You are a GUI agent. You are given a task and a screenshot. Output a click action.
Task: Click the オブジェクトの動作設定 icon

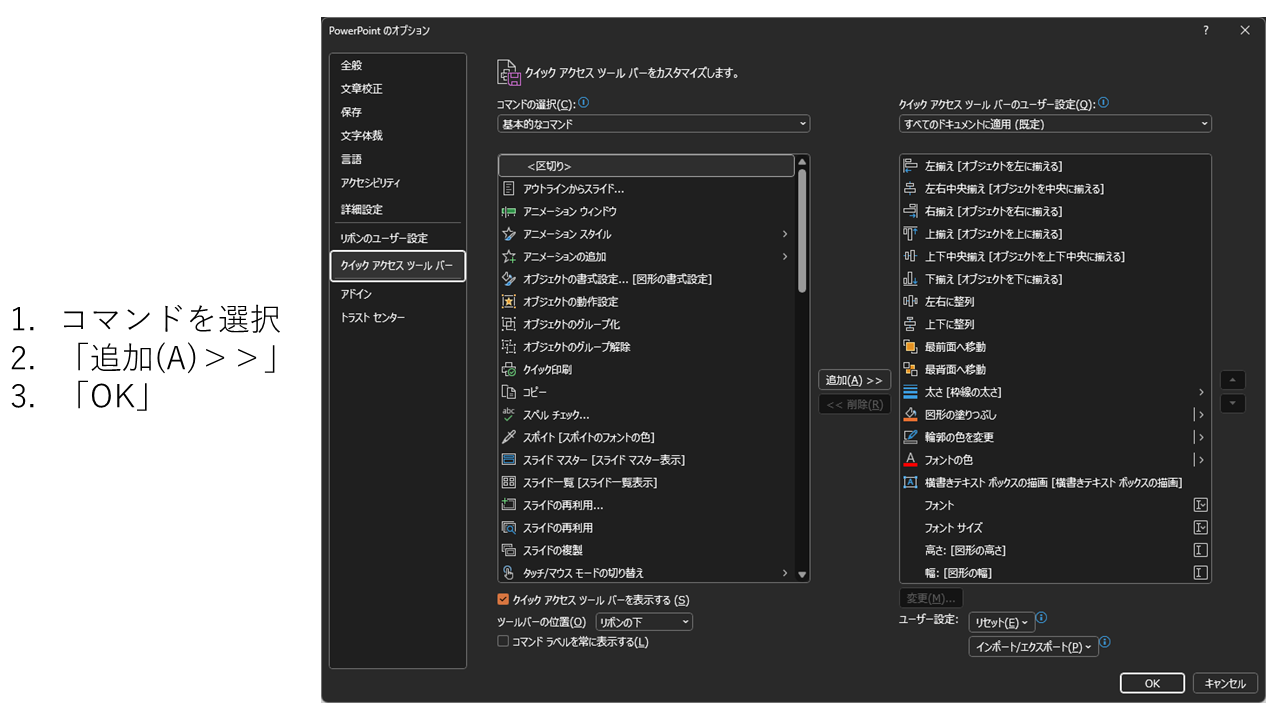click(x=508, y=301)
